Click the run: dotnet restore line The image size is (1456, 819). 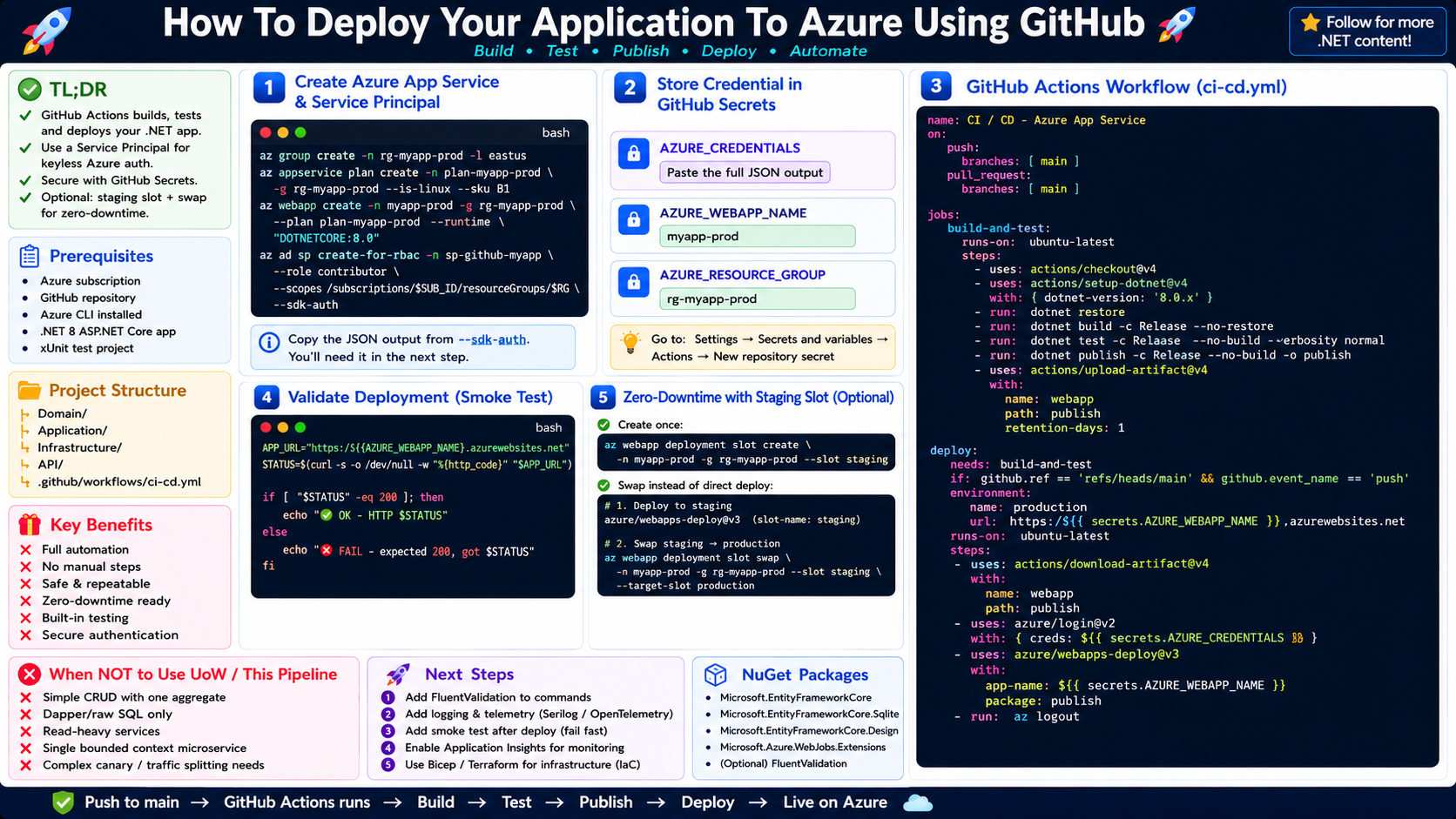point(1057,312)
